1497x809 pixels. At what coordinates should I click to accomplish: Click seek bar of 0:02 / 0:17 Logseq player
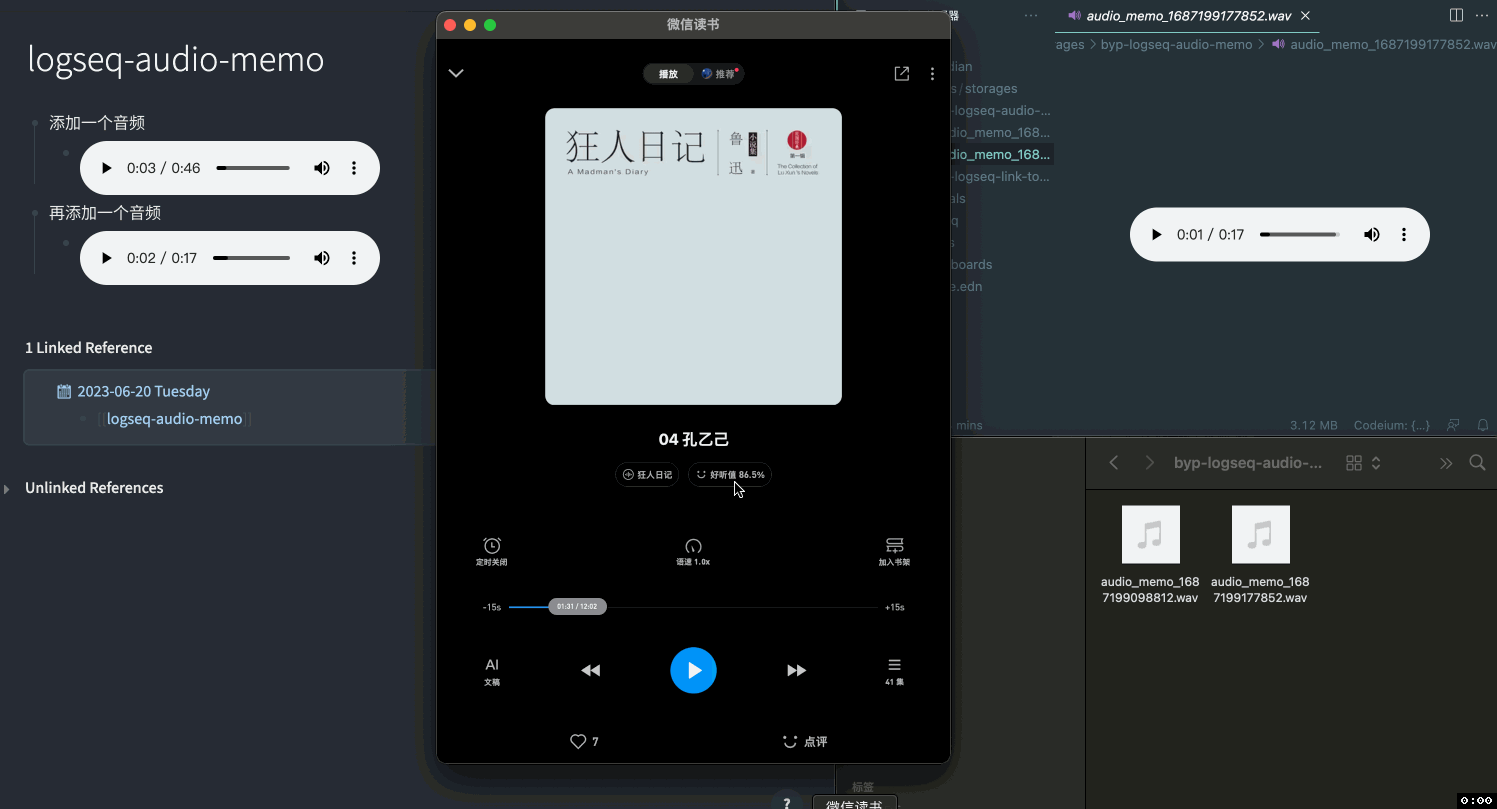[251, 258]
